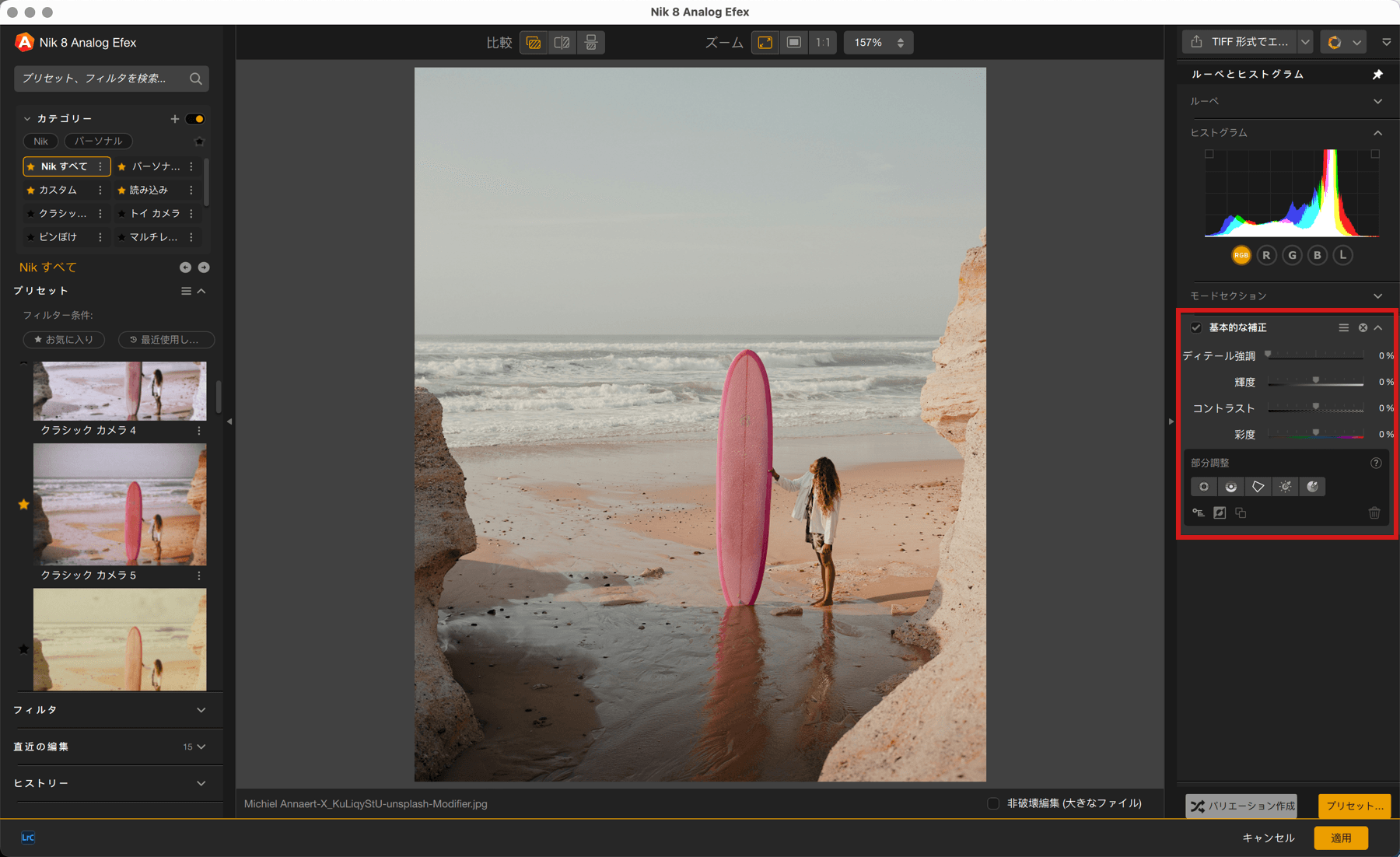This screenshot has width=1400, height=857.
Task: Go to next category with right arrow
Action: pos(204,268)
